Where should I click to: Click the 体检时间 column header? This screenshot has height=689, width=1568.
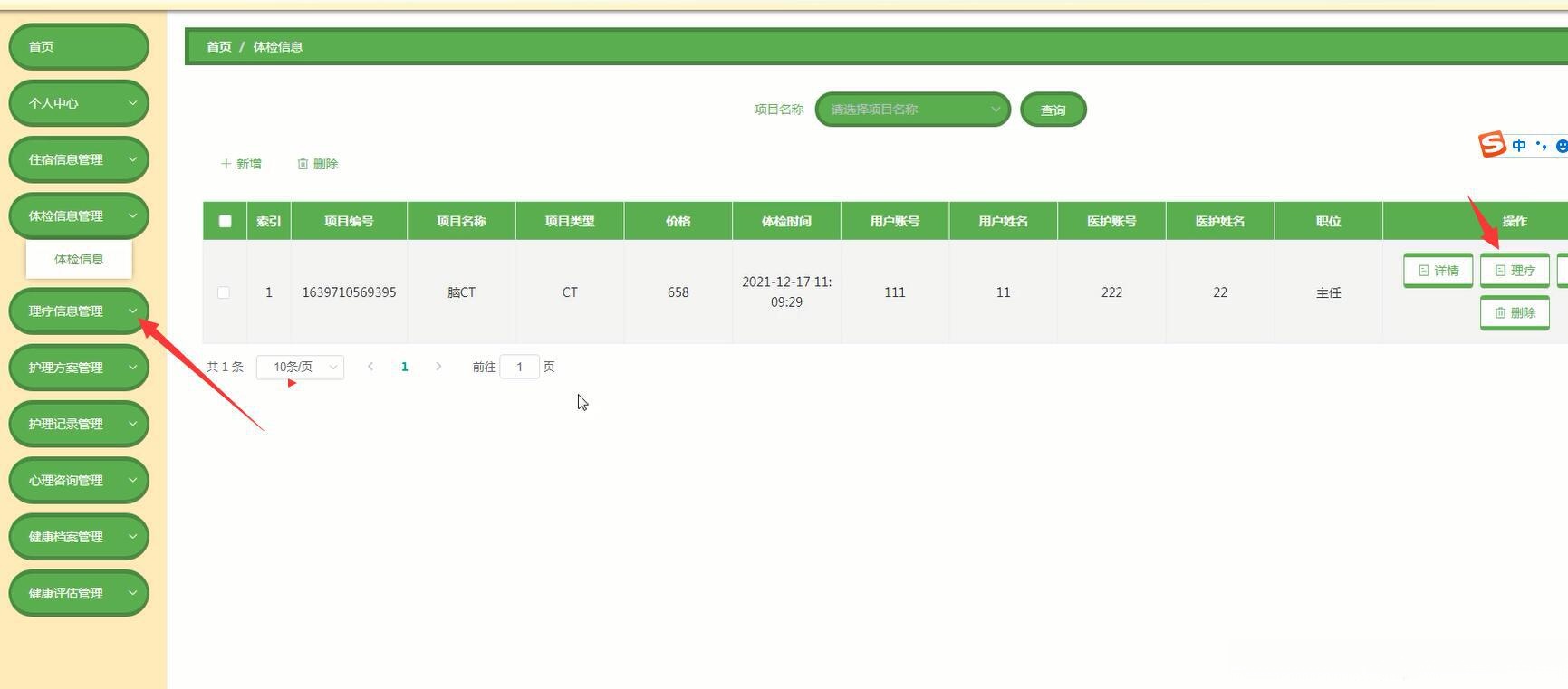pos(786,221)
